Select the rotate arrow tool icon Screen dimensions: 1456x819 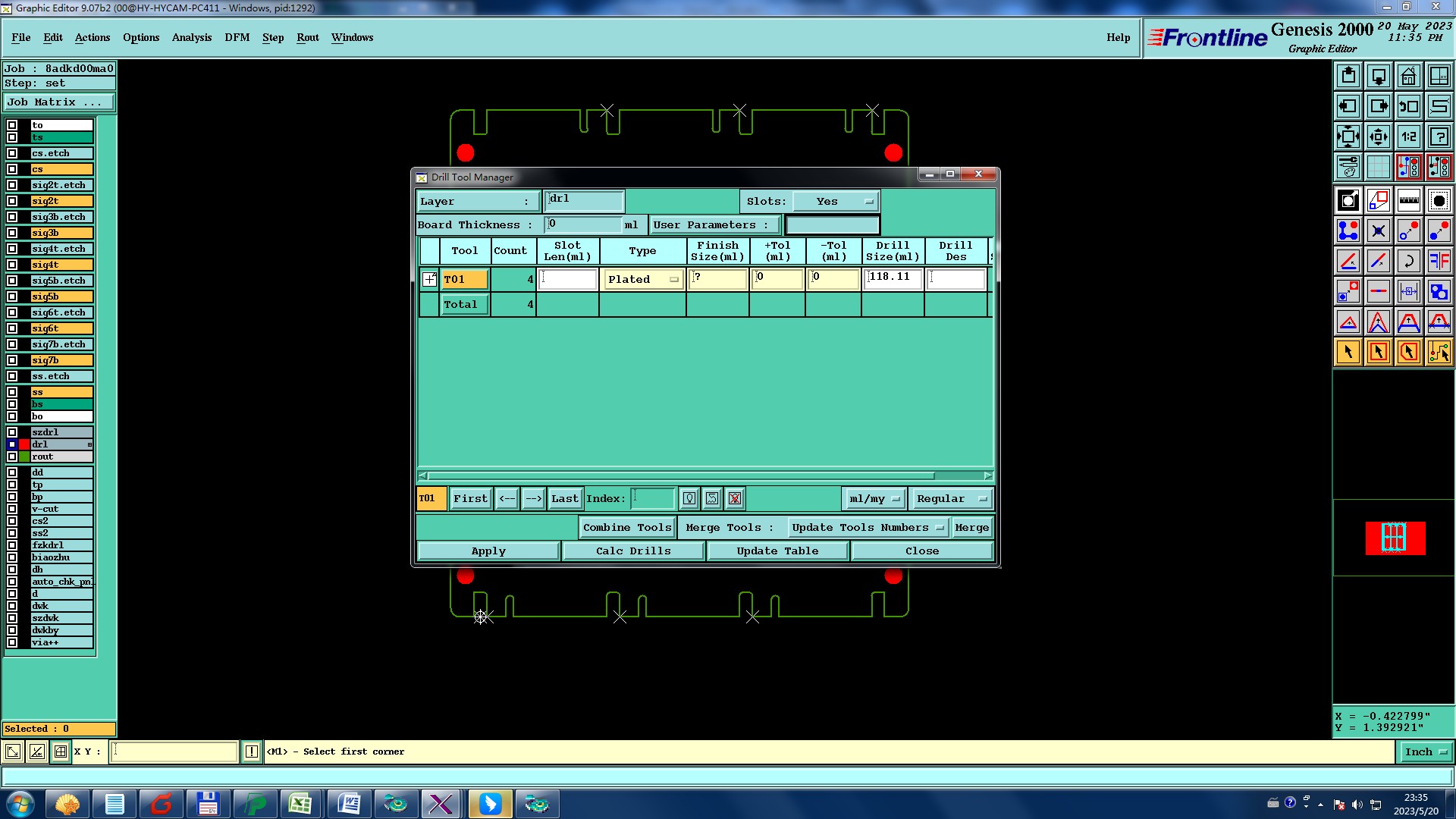click(1408, 261)
